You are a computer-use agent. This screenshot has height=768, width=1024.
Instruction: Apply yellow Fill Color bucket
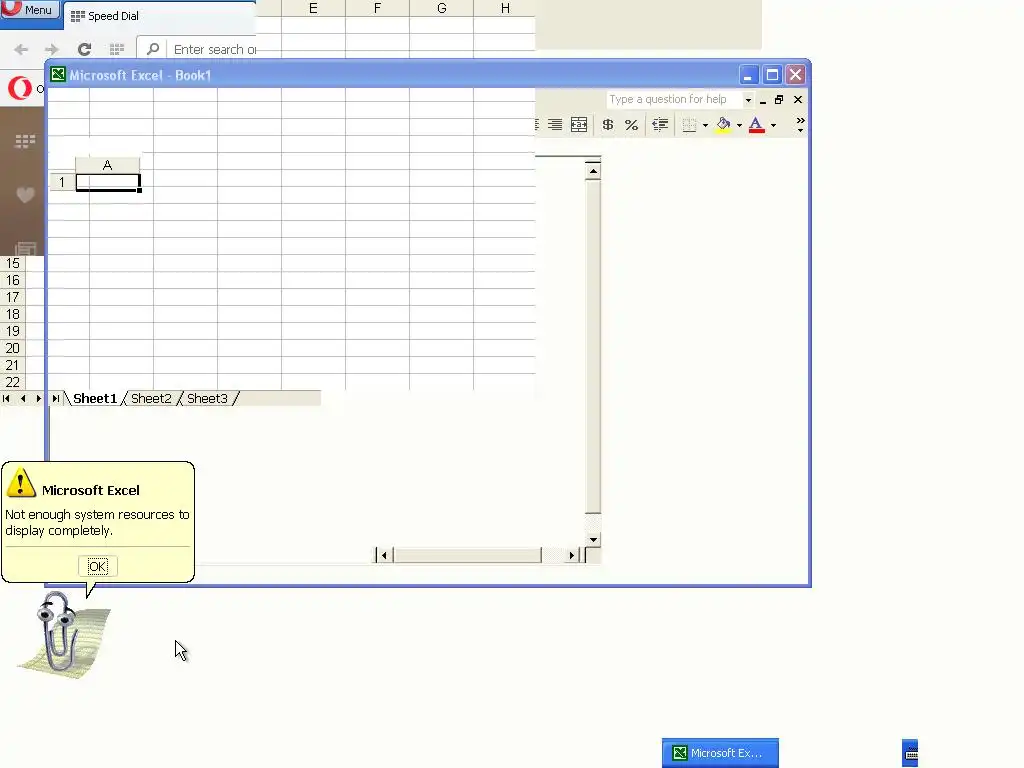(723, 125)
